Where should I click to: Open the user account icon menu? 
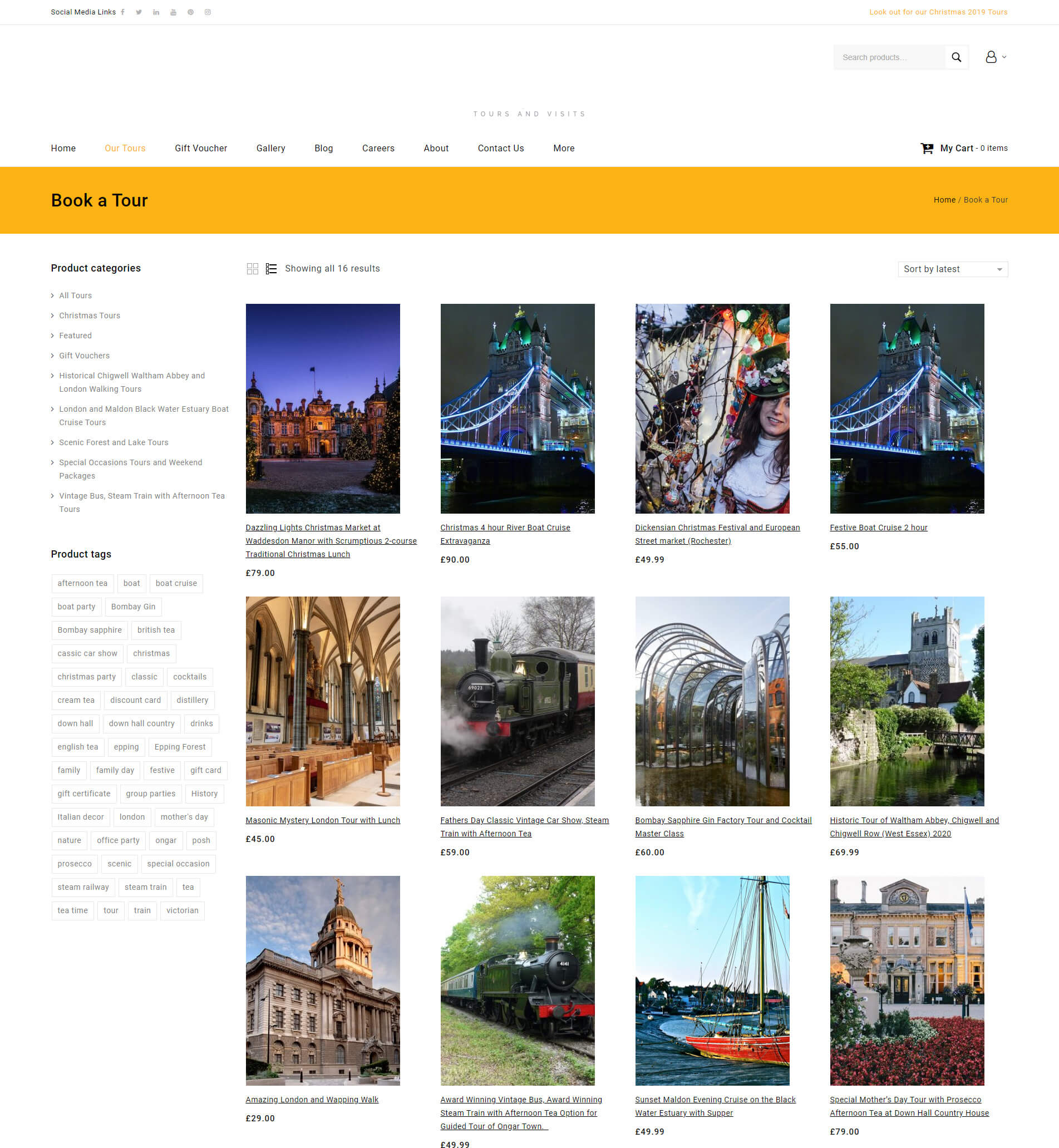coord(991,57)
